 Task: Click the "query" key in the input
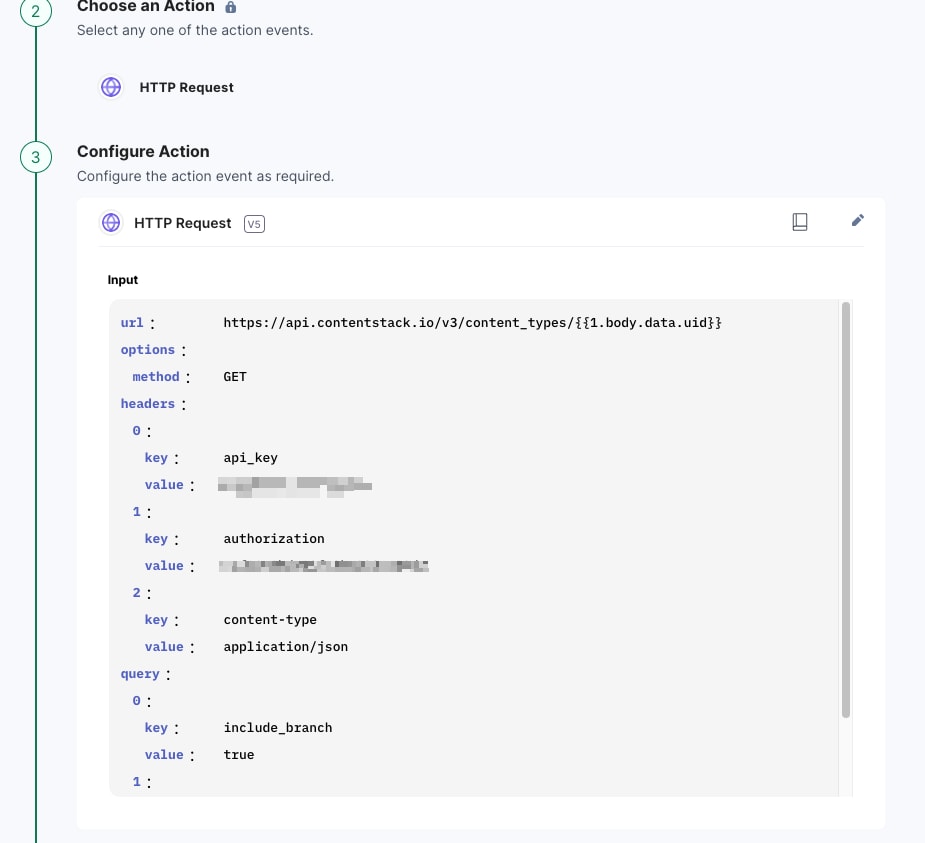[141, 674]
